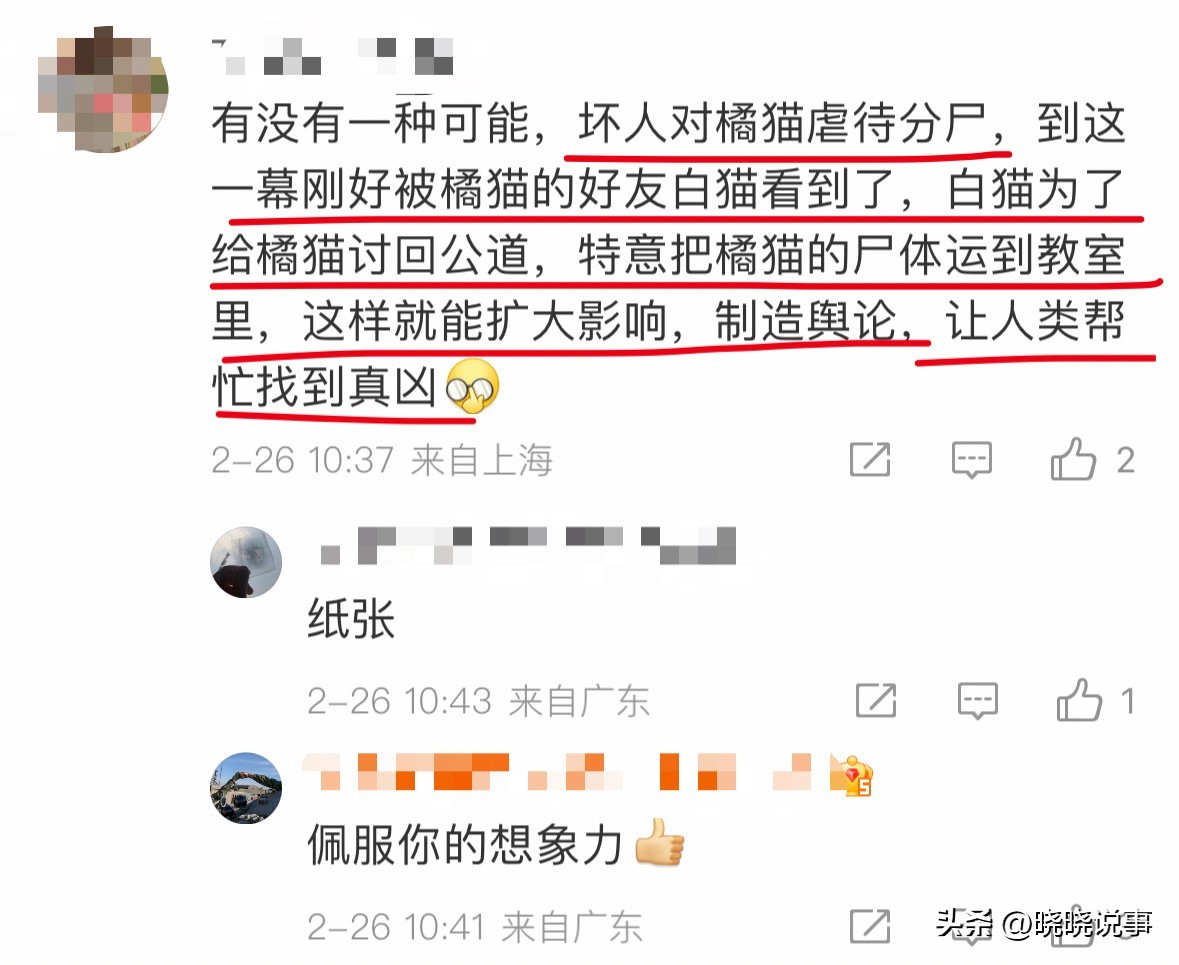Open the blurred avatar of the main commenter

coord(103,89)
